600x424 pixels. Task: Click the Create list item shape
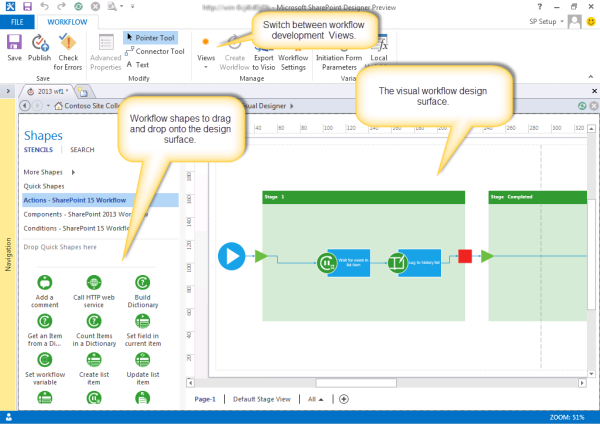point(94,369)
